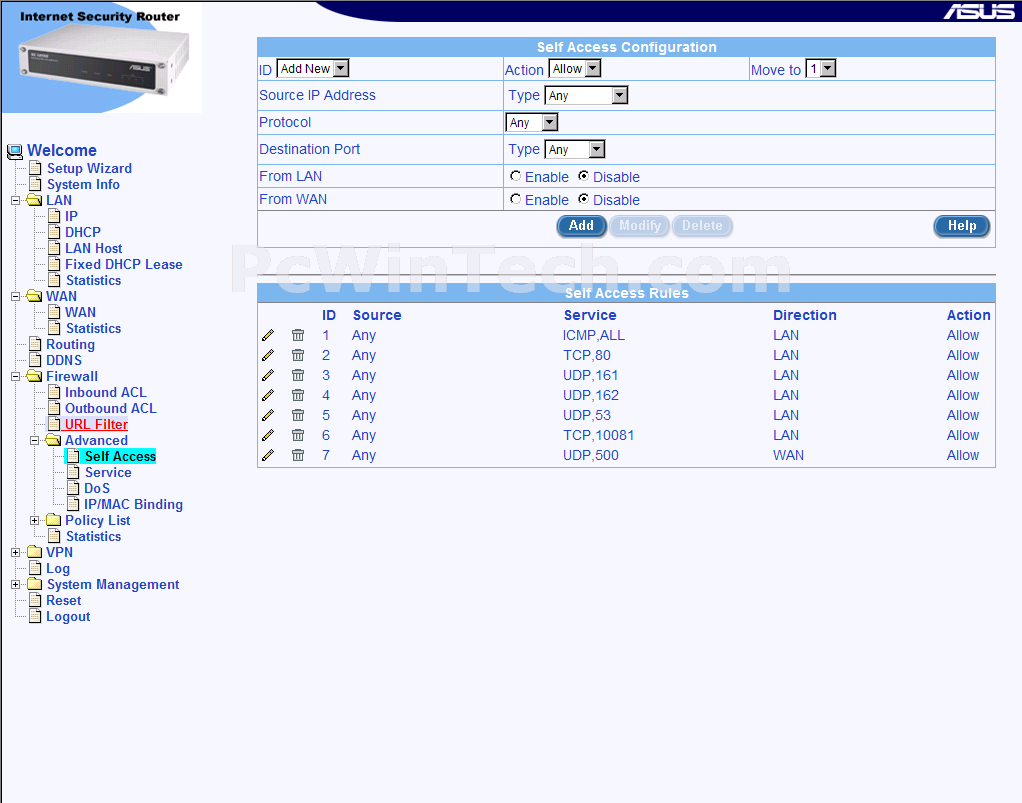Remove rule 3 UDP,161 via trash icon
The height and width of the screenshot is (803, 1022).
coord(298,375)
